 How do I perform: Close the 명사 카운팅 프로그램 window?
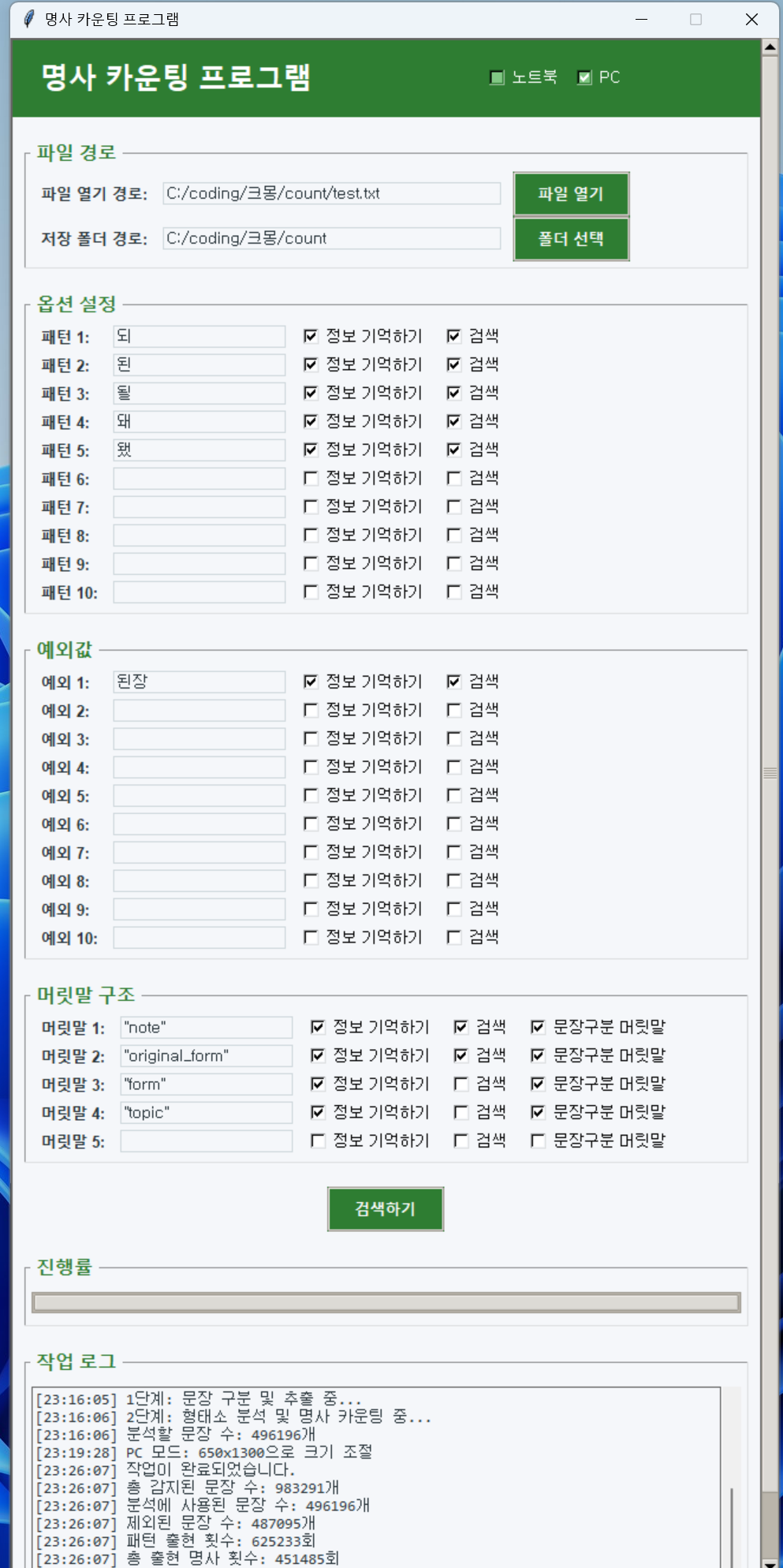click(751, 19)
